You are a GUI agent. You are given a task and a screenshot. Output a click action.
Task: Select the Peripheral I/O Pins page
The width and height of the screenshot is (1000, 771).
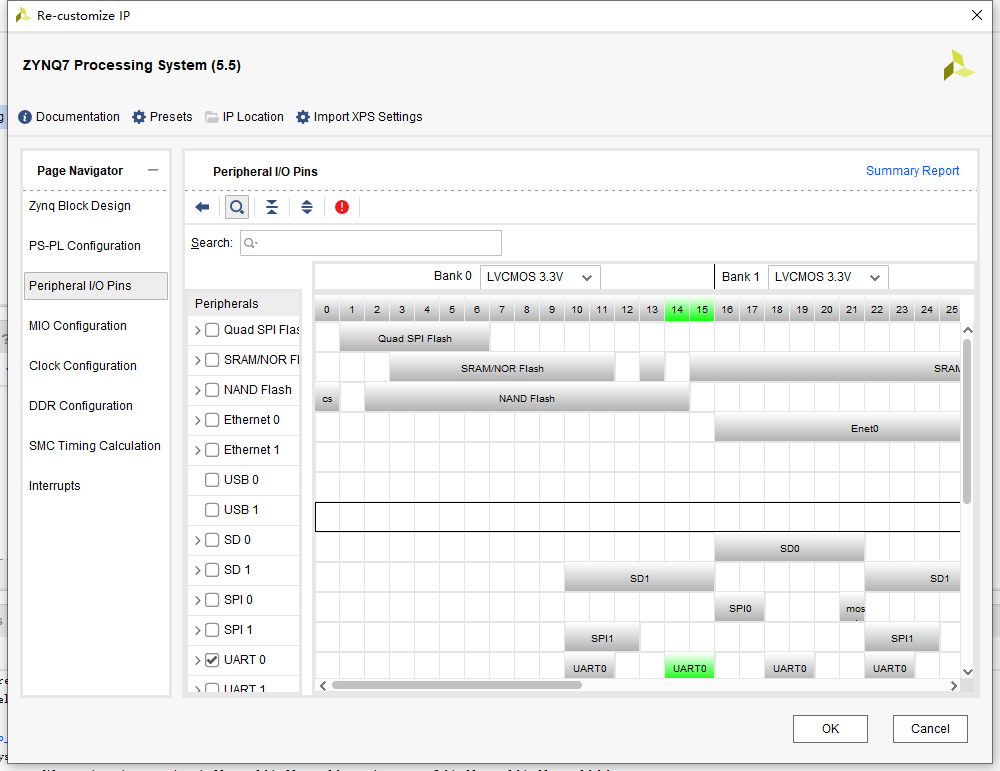click(x=96, y=286)
